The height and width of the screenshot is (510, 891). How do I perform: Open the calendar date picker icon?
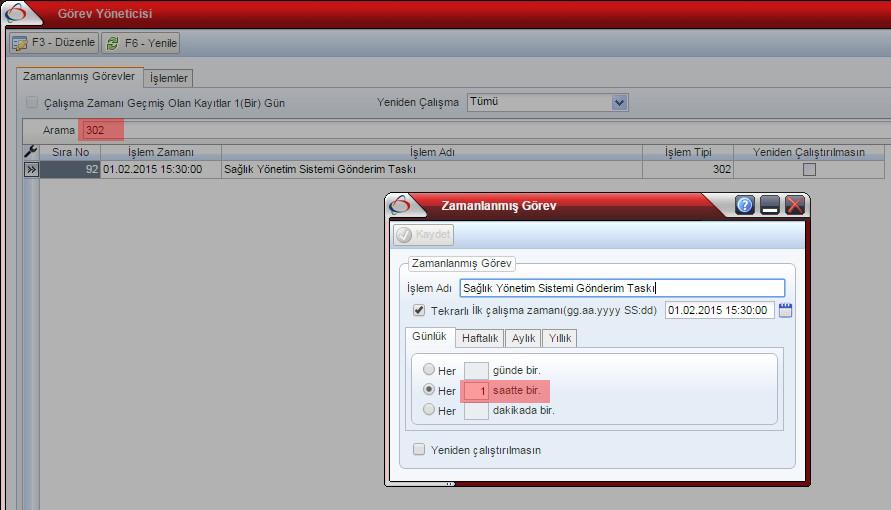tap(785, 310)
